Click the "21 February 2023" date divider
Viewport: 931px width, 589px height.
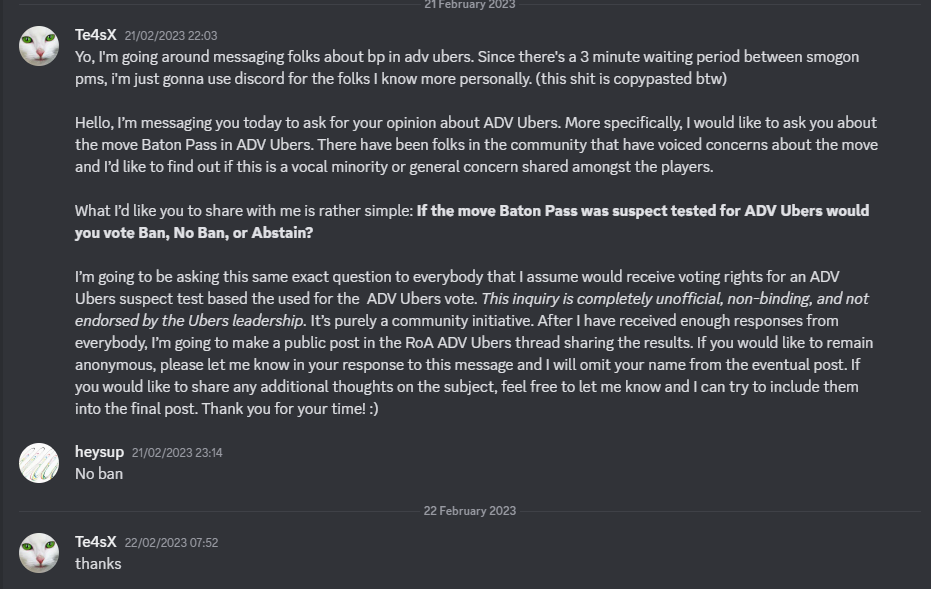point(470,5)
